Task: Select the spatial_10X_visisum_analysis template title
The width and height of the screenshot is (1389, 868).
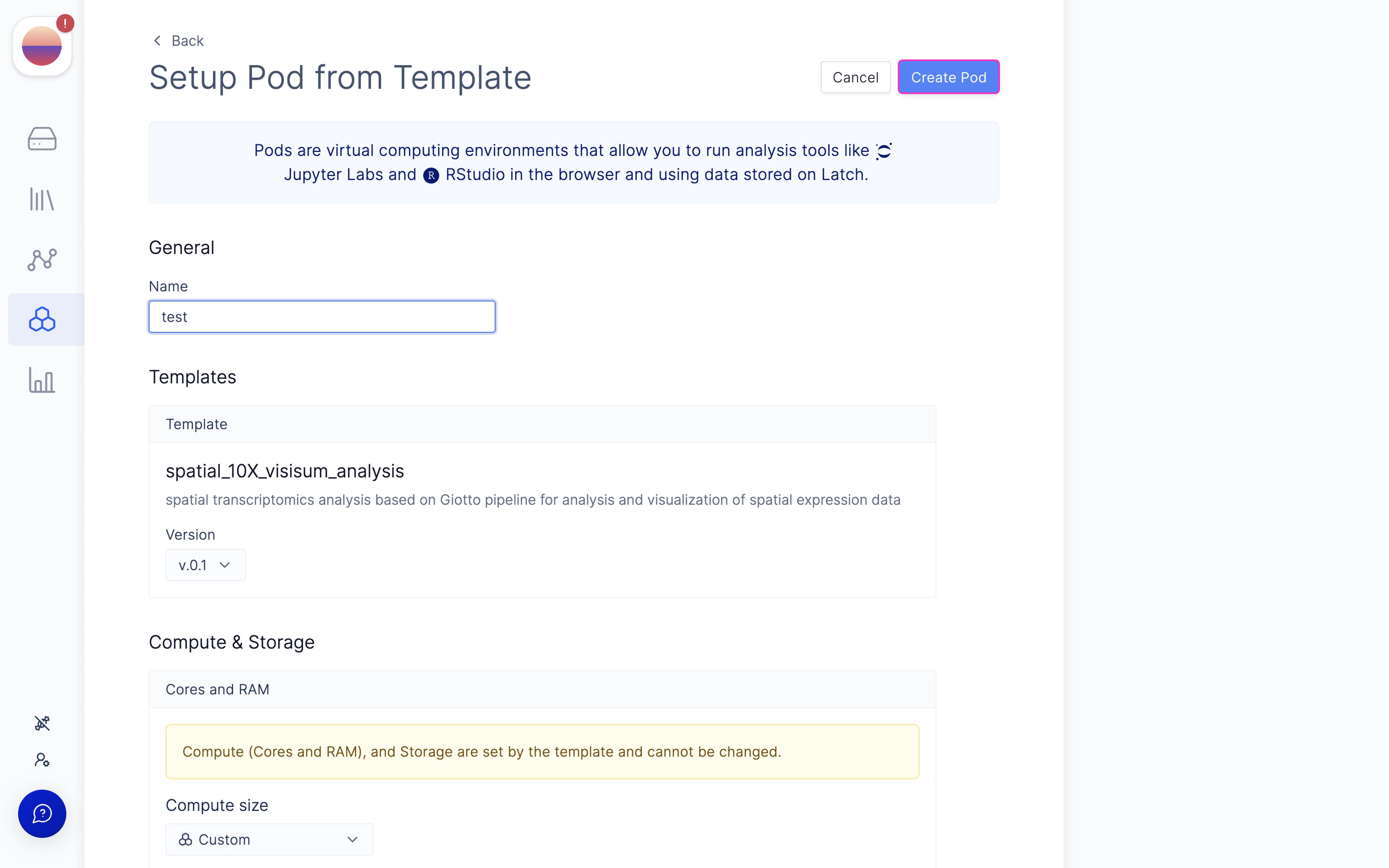Action: [x=285, y=471]
